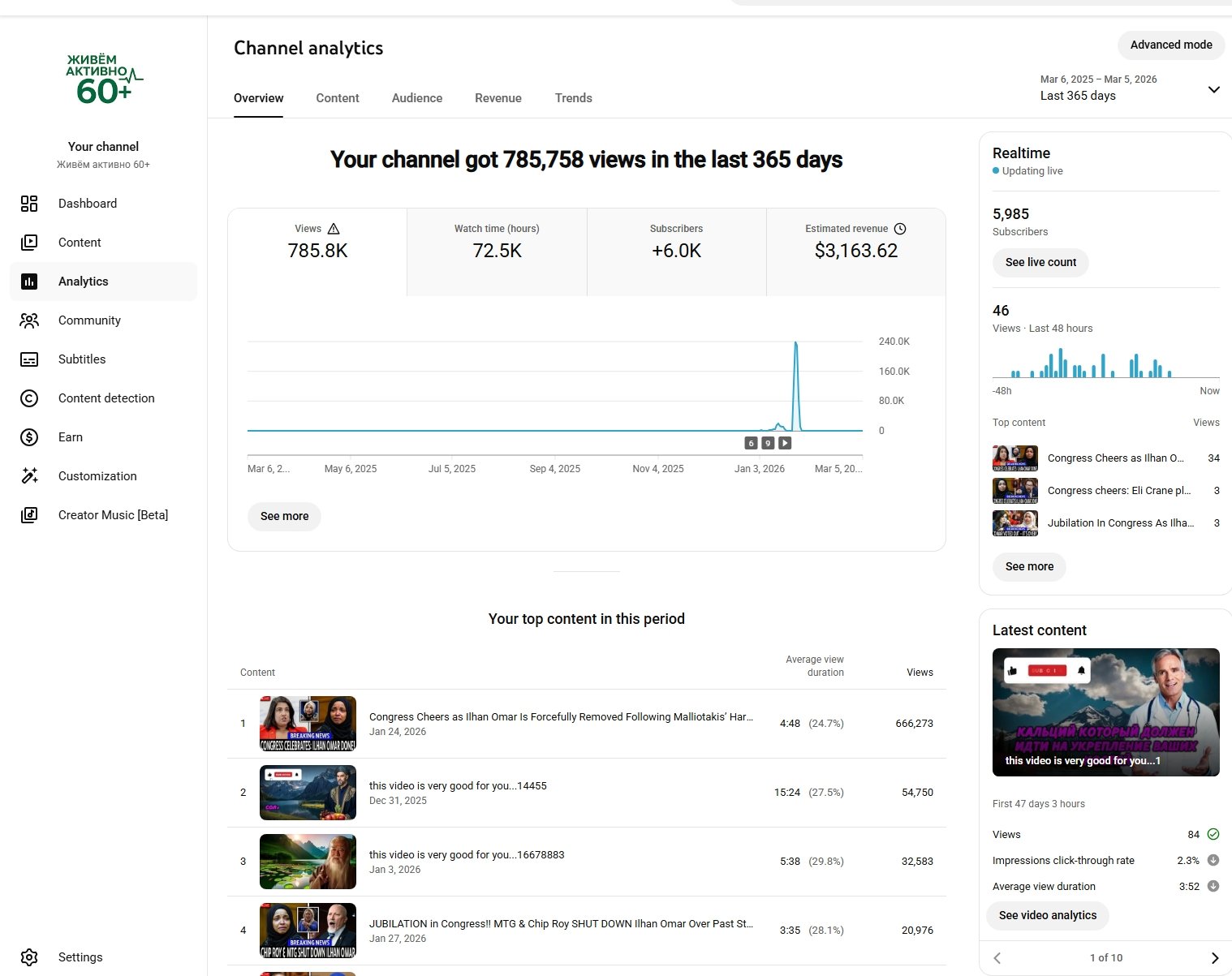Click the Subtitles icon in sidebar
Viewport: 1232px width, 976px height.
click(x=29, y=359)
